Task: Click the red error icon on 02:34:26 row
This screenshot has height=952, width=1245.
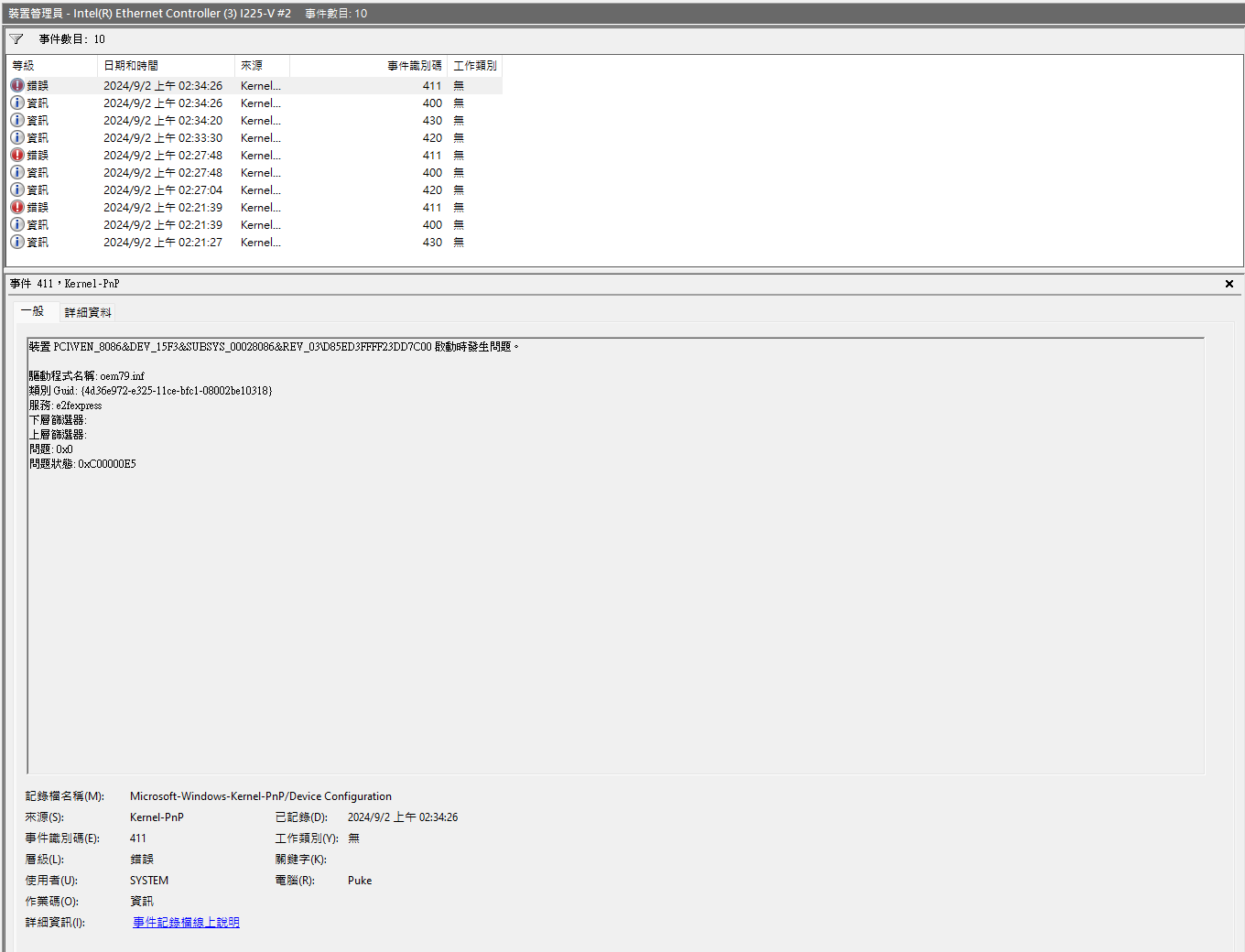Action: (x=16, y=84)
